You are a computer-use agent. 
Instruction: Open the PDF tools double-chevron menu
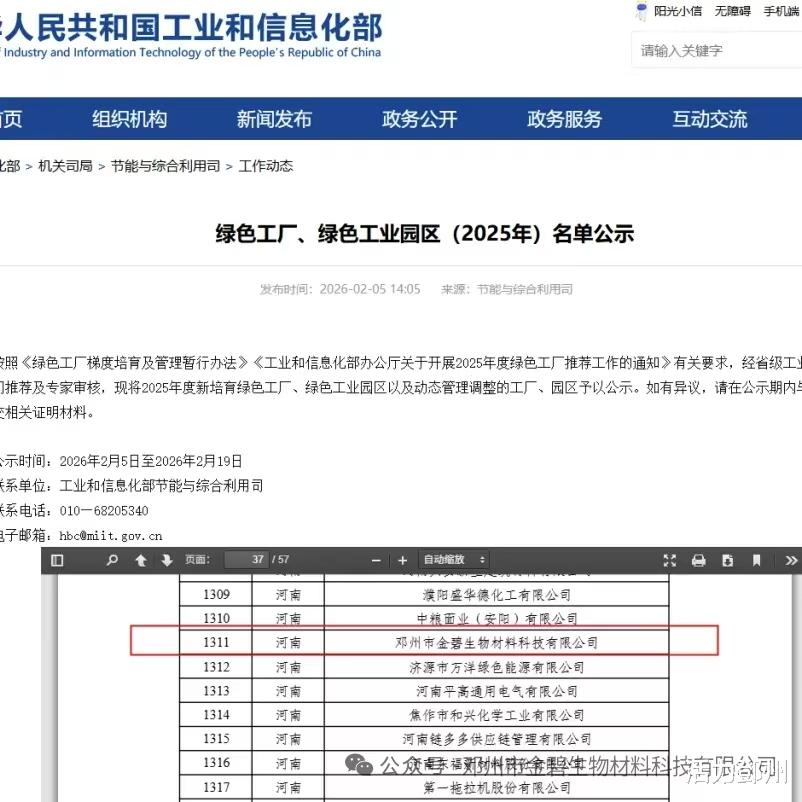(791, 561)
